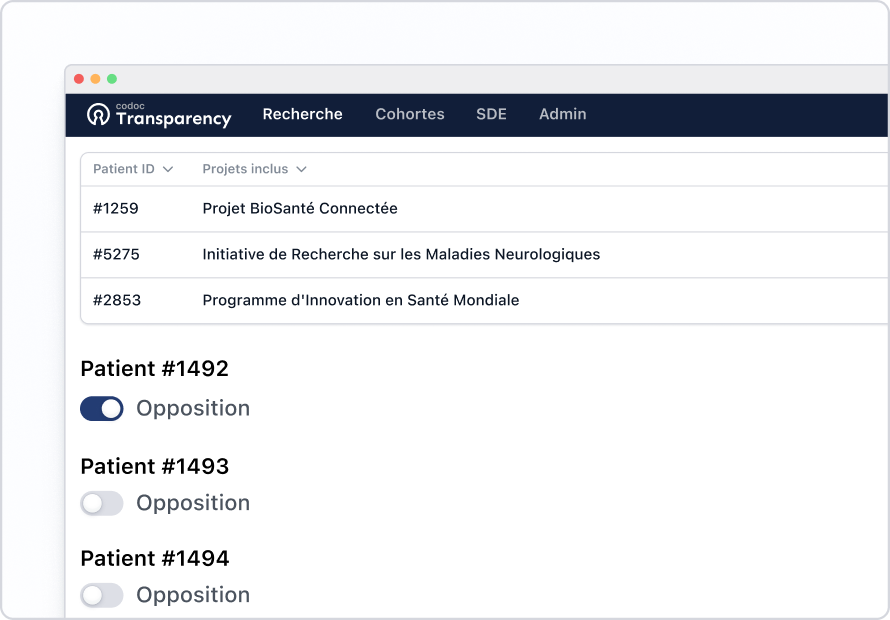The width and height of the screenshot is (890, 620).
Task: Click the yellow minimize window button
Action: 95,79
